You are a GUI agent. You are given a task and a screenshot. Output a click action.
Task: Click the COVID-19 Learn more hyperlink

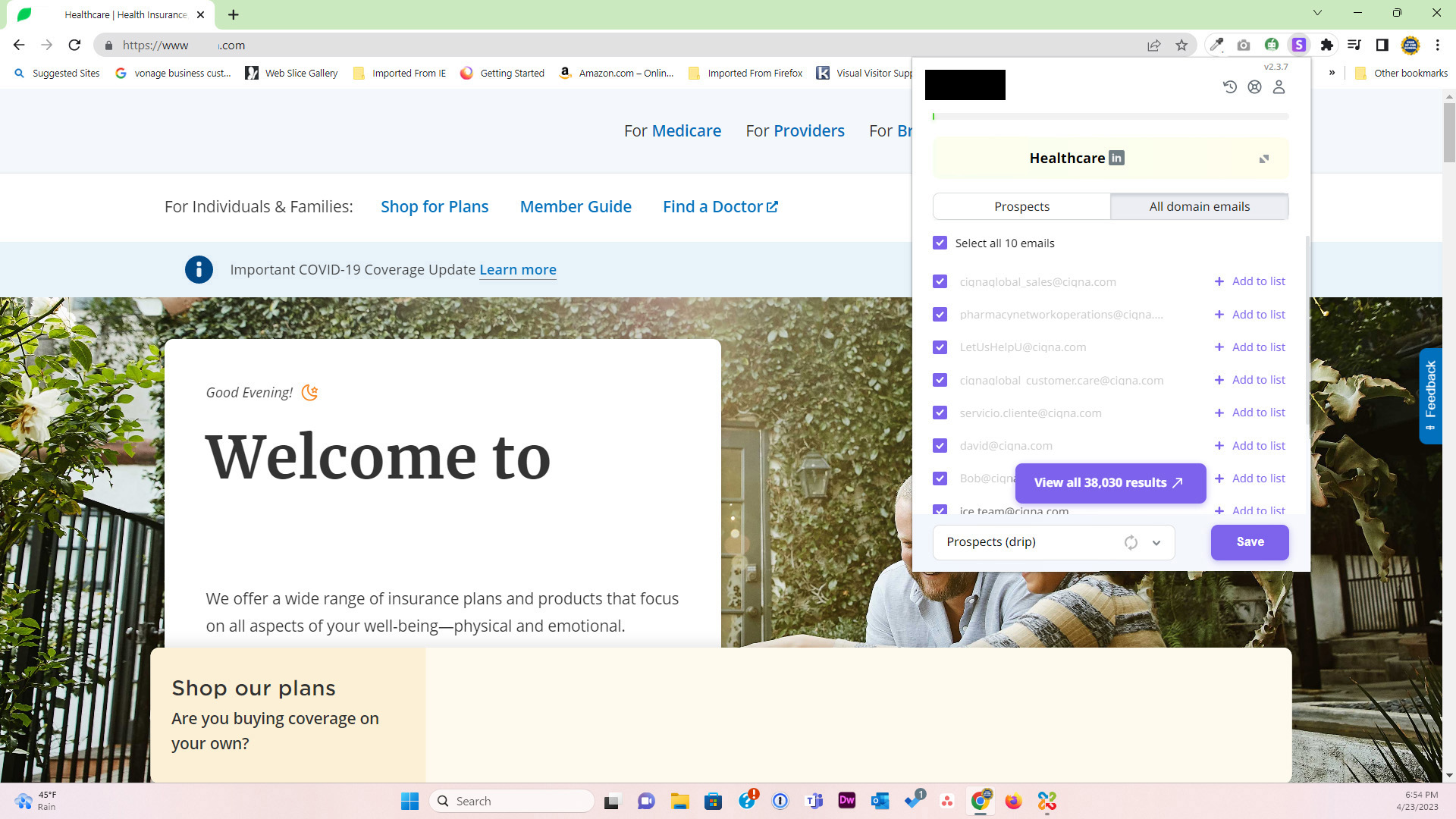click(517, 269)
